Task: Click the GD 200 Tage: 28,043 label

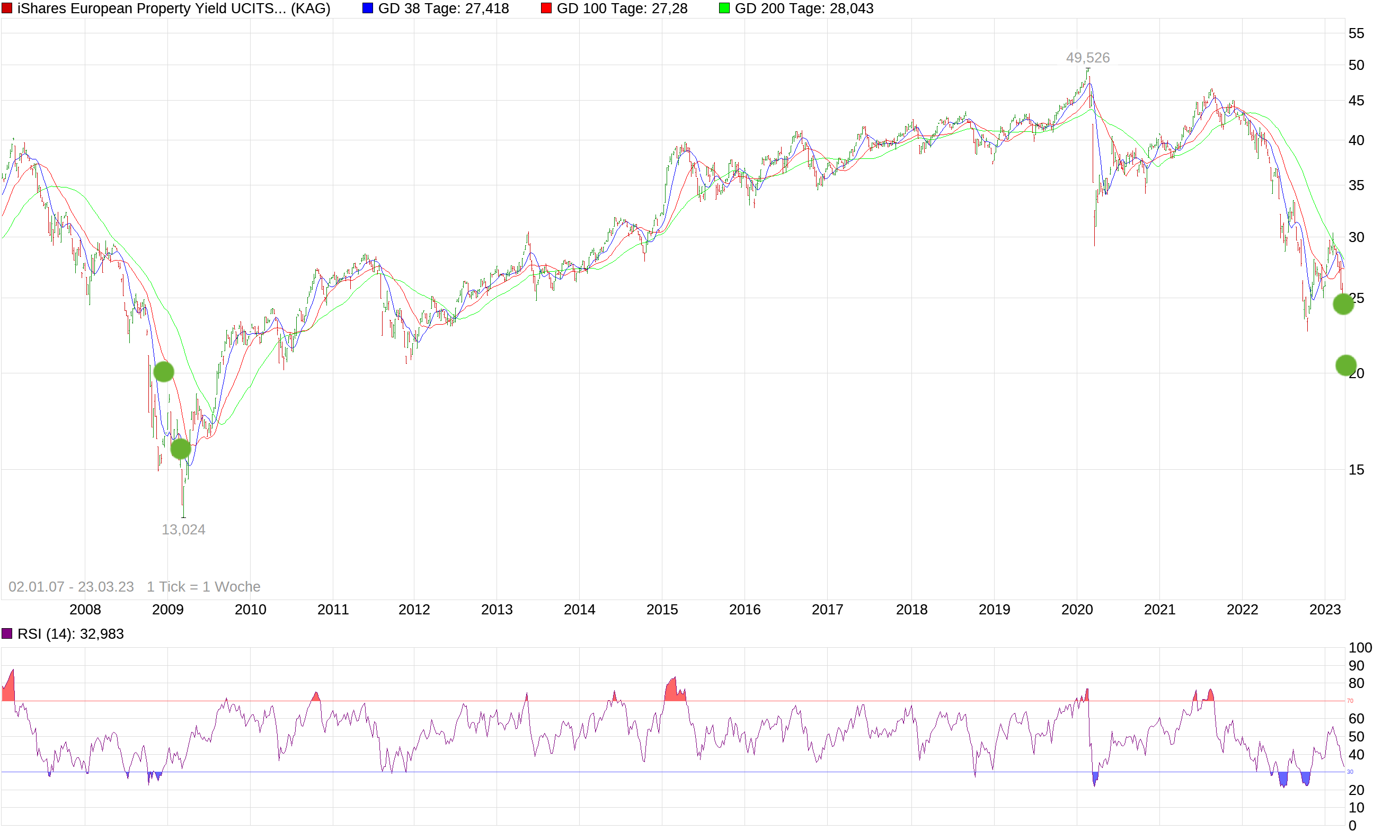Action: pyautogui.click(x=804, y=8)
